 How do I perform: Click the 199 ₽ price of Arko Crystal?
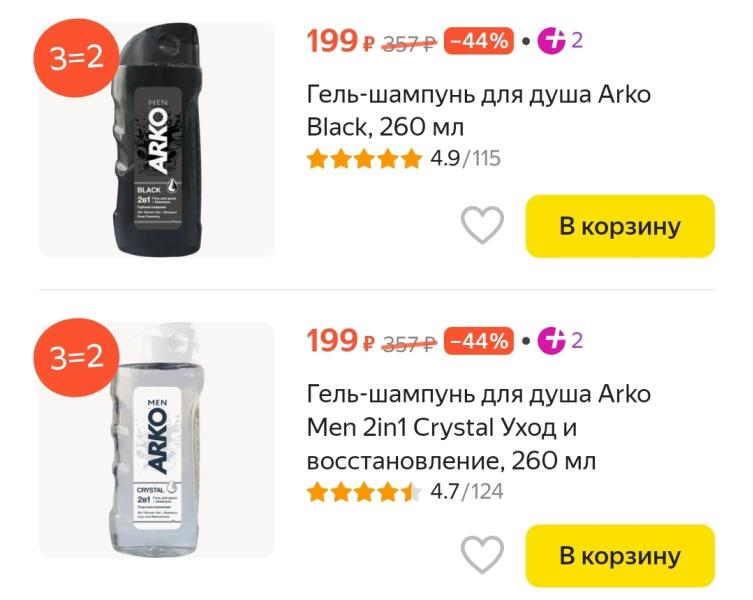(x=340, y=341)
